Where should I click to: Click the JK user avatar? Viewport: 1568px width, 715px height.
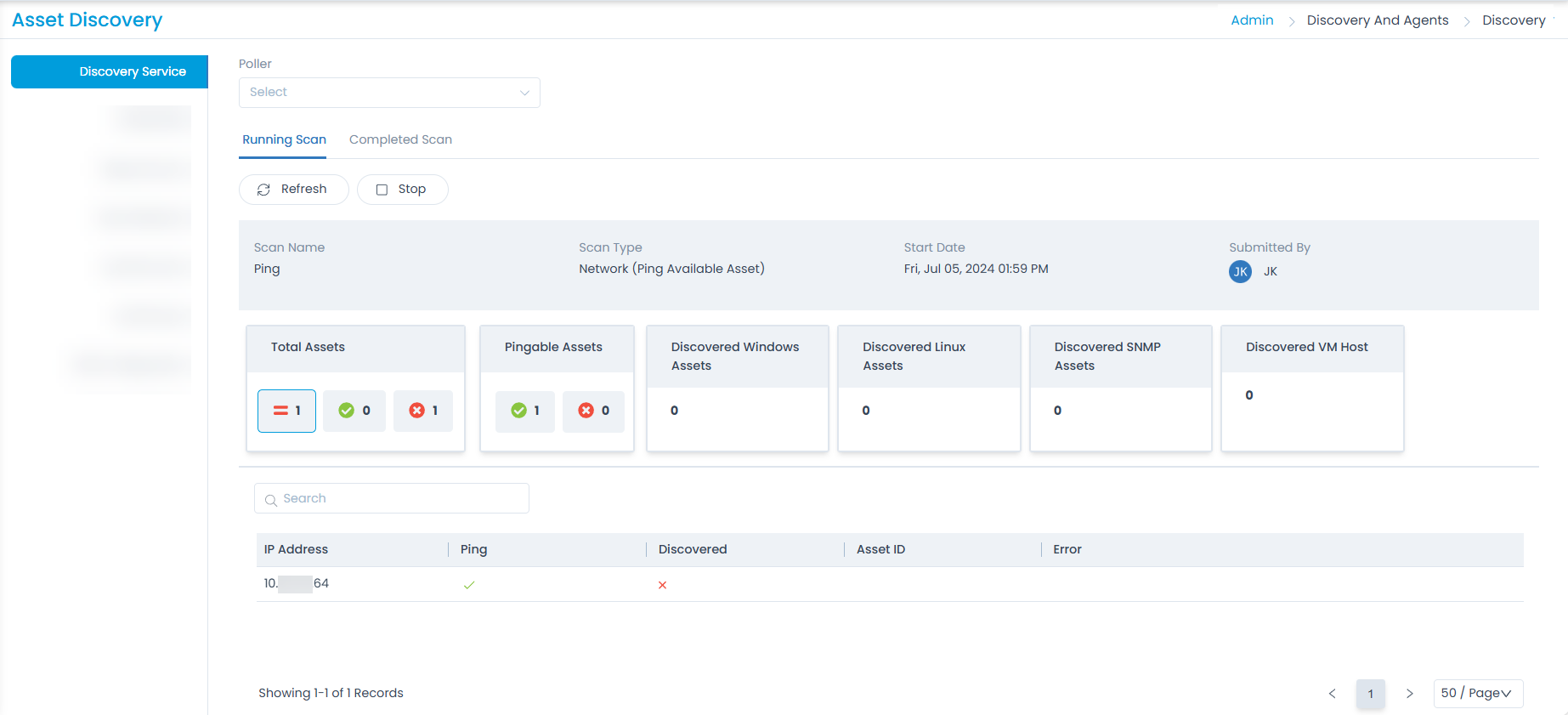click(x=1240, y=272)
